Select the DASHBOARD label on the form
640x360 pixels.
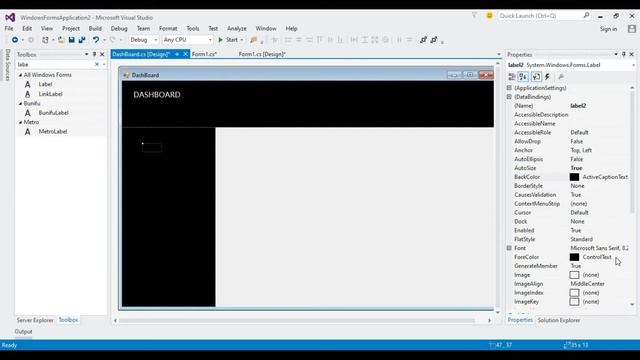point(157,95)
